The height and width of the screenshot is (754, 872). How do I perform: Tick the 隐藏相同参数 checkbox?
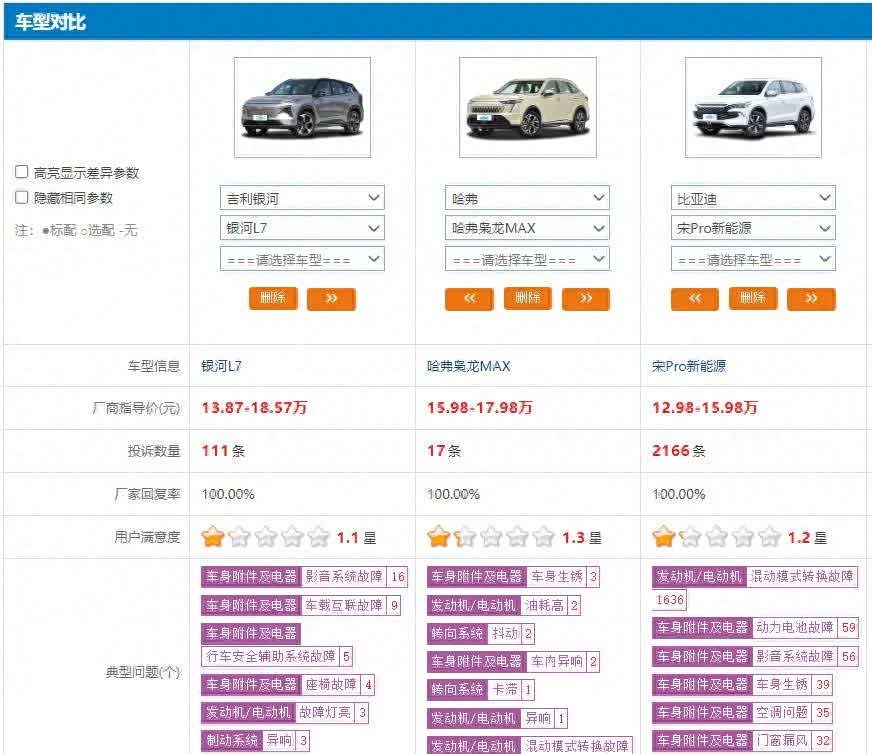(x=21, y=198)
